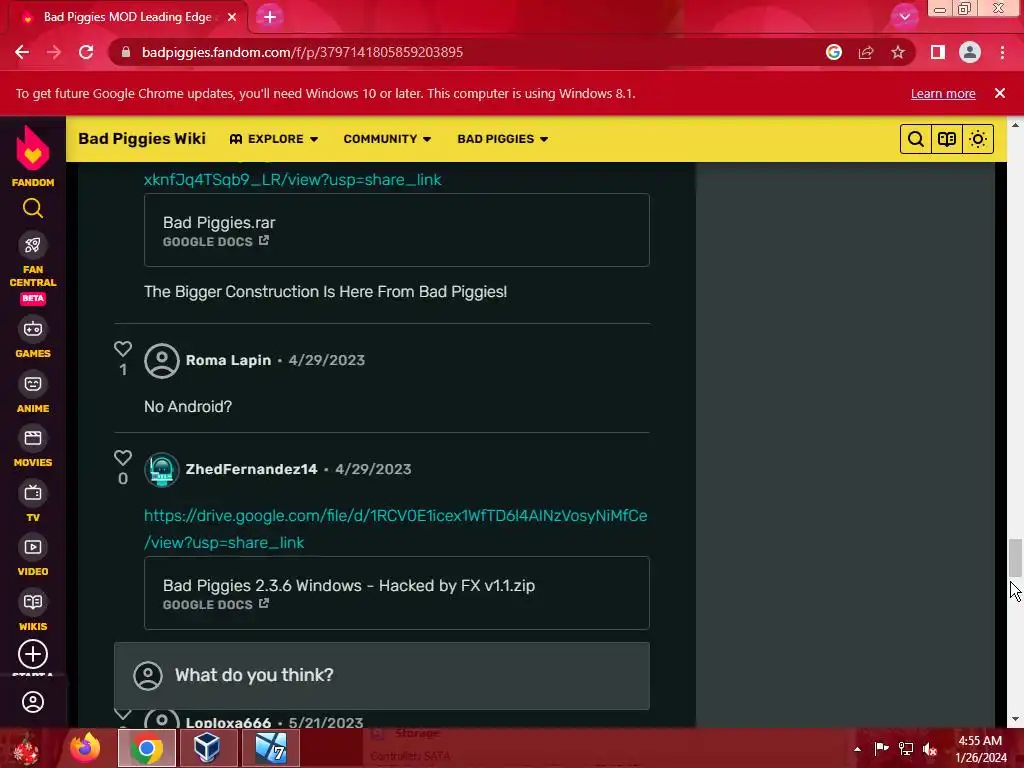Dismiss the Chrome update notification bar

point(1000,93)
